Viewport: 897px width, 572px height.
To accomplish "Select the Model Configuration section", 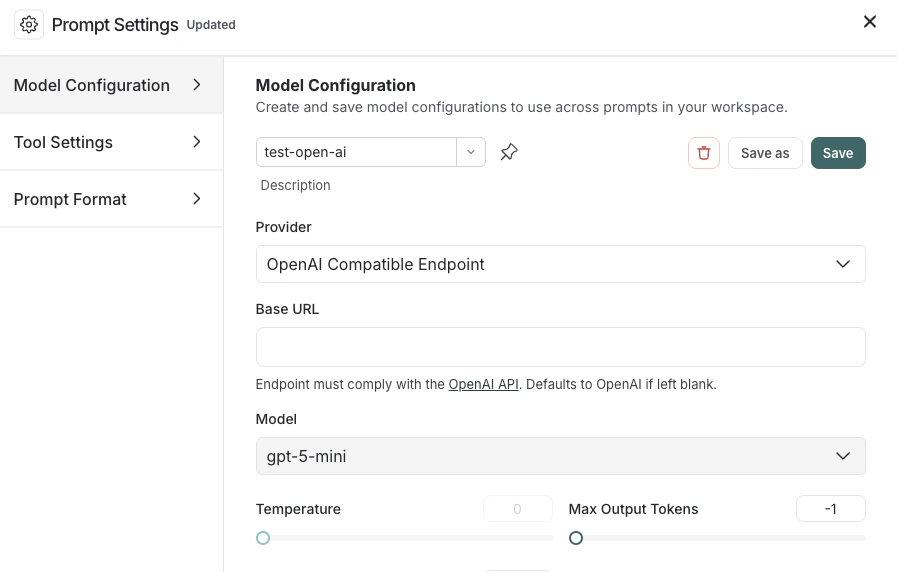I will click(92, 85).
